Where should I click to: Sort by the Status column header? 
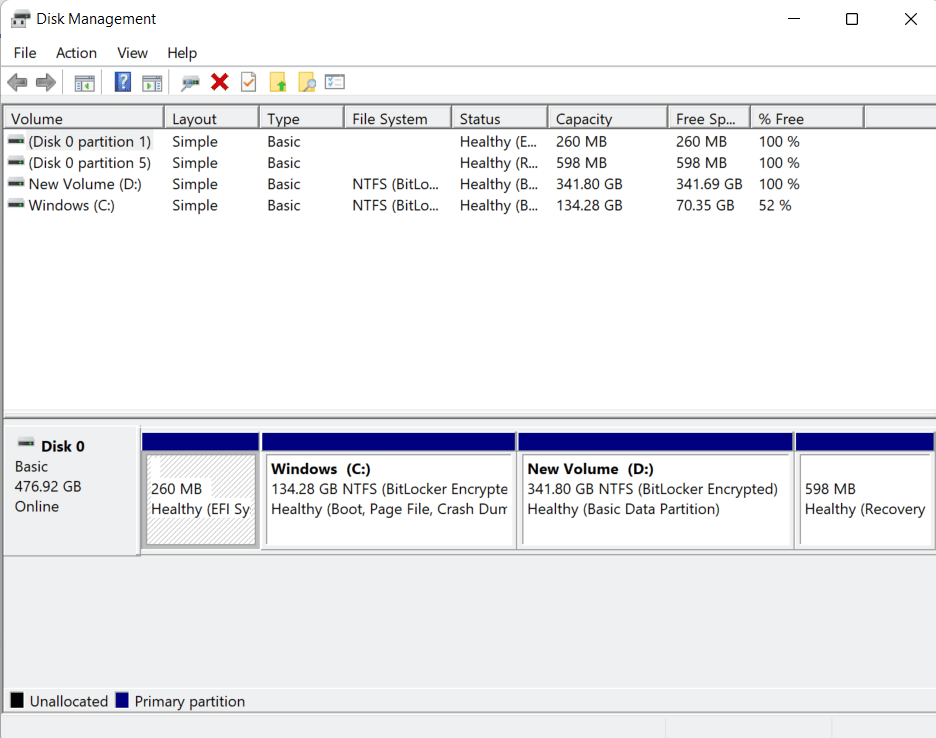[x=500, y=118]
